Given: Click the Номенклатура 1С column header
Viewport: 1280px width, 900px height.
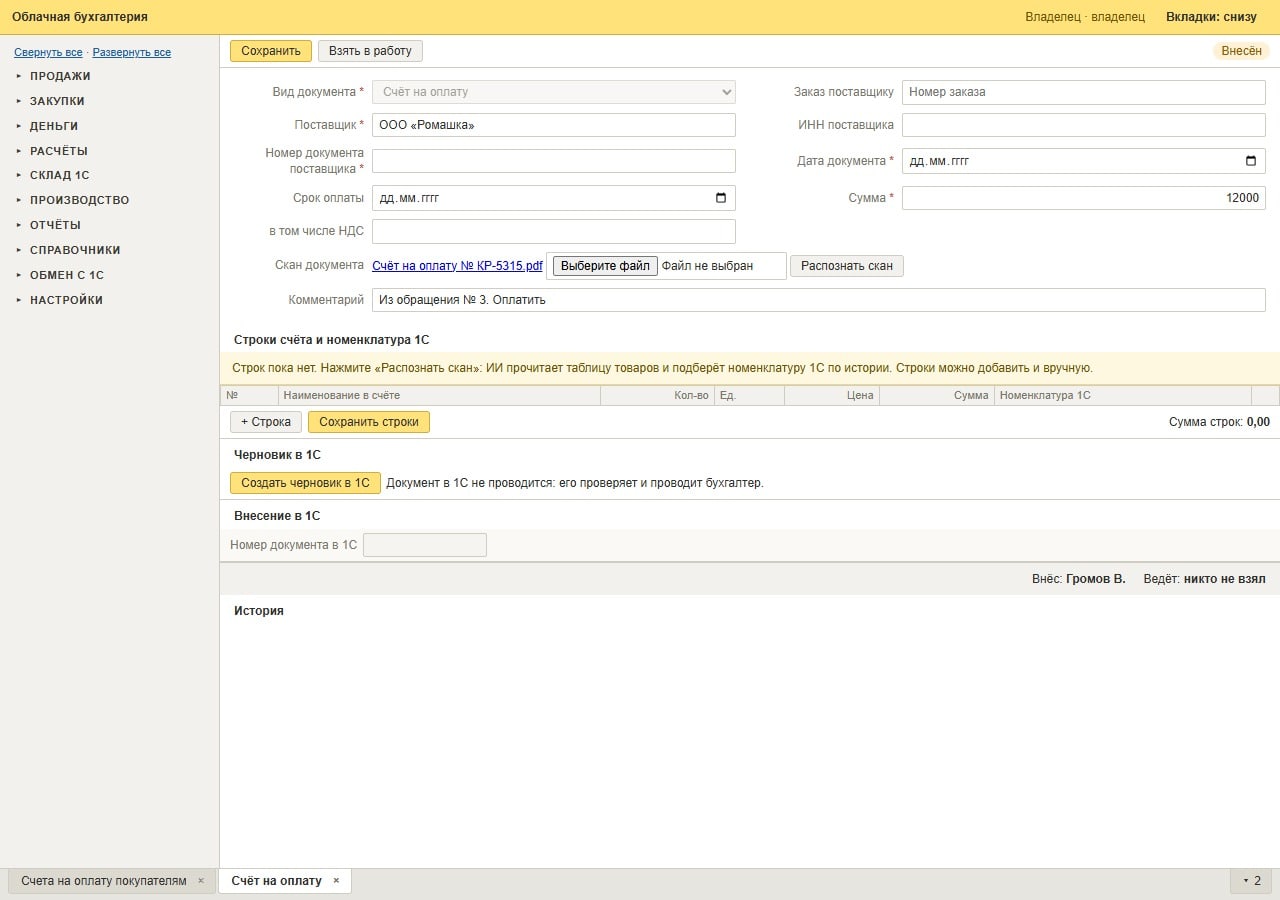Looking at the screenshot, I should coord(1123,396).
